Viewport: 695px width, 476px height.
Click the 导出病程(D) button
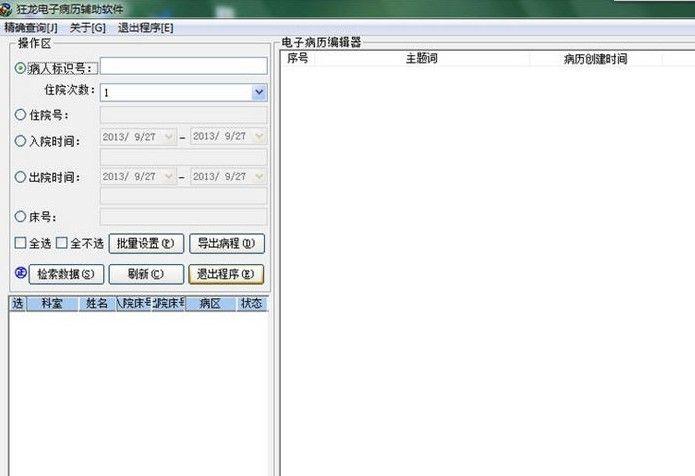[226, 243]
